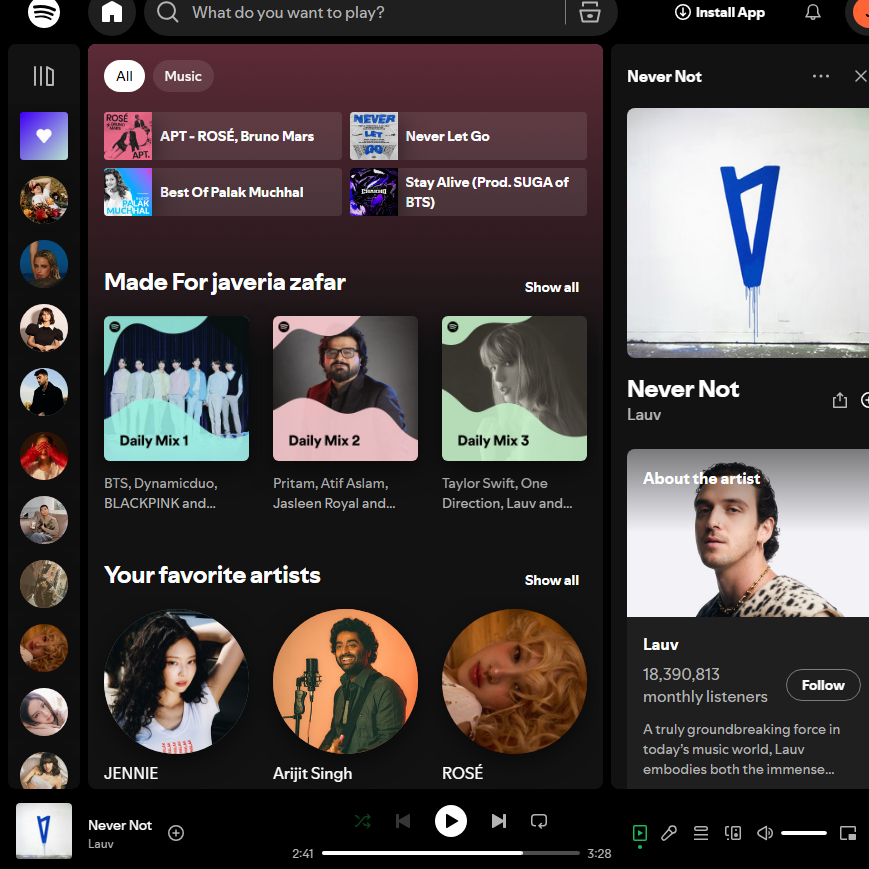Open ROSÉ artist picture
Image resolution: width=869 pixels, height=869 pixels.
tap(514, 681)
